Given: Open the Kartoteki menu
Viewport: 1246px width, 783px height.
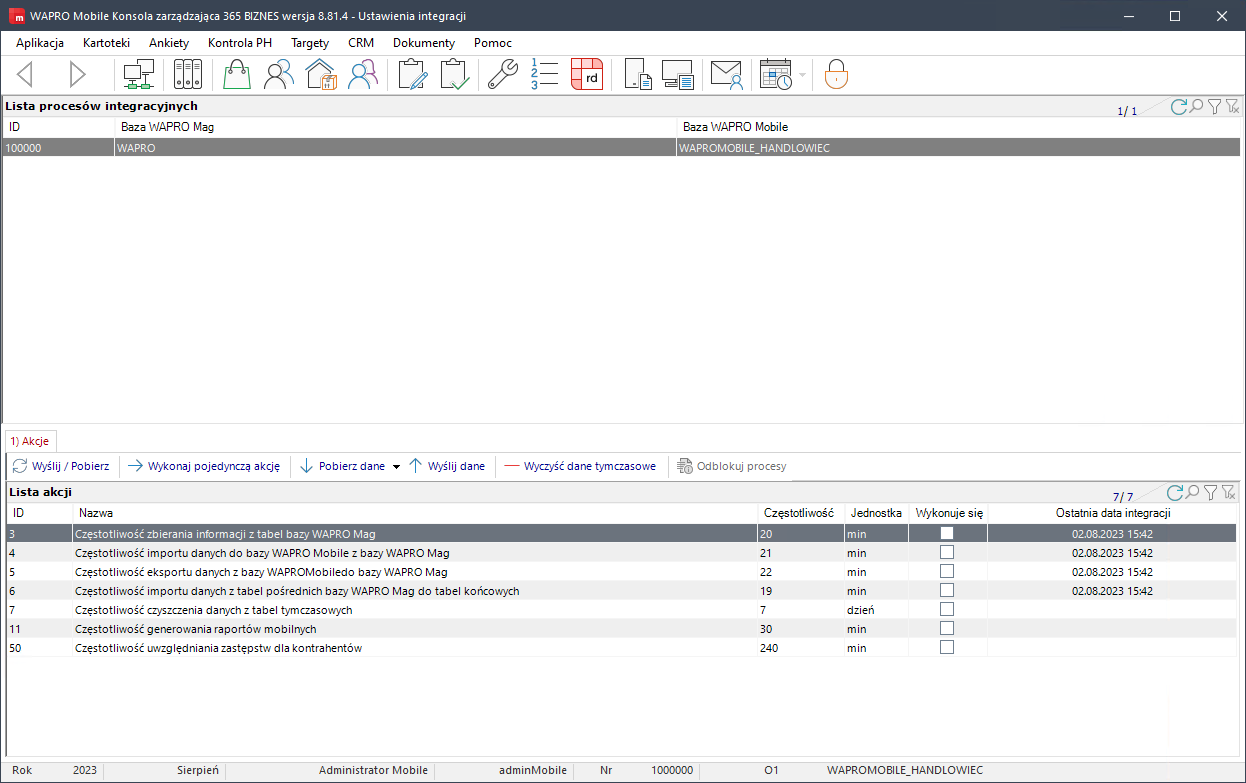Looking at the screenshot, I should tap(107, 43).
